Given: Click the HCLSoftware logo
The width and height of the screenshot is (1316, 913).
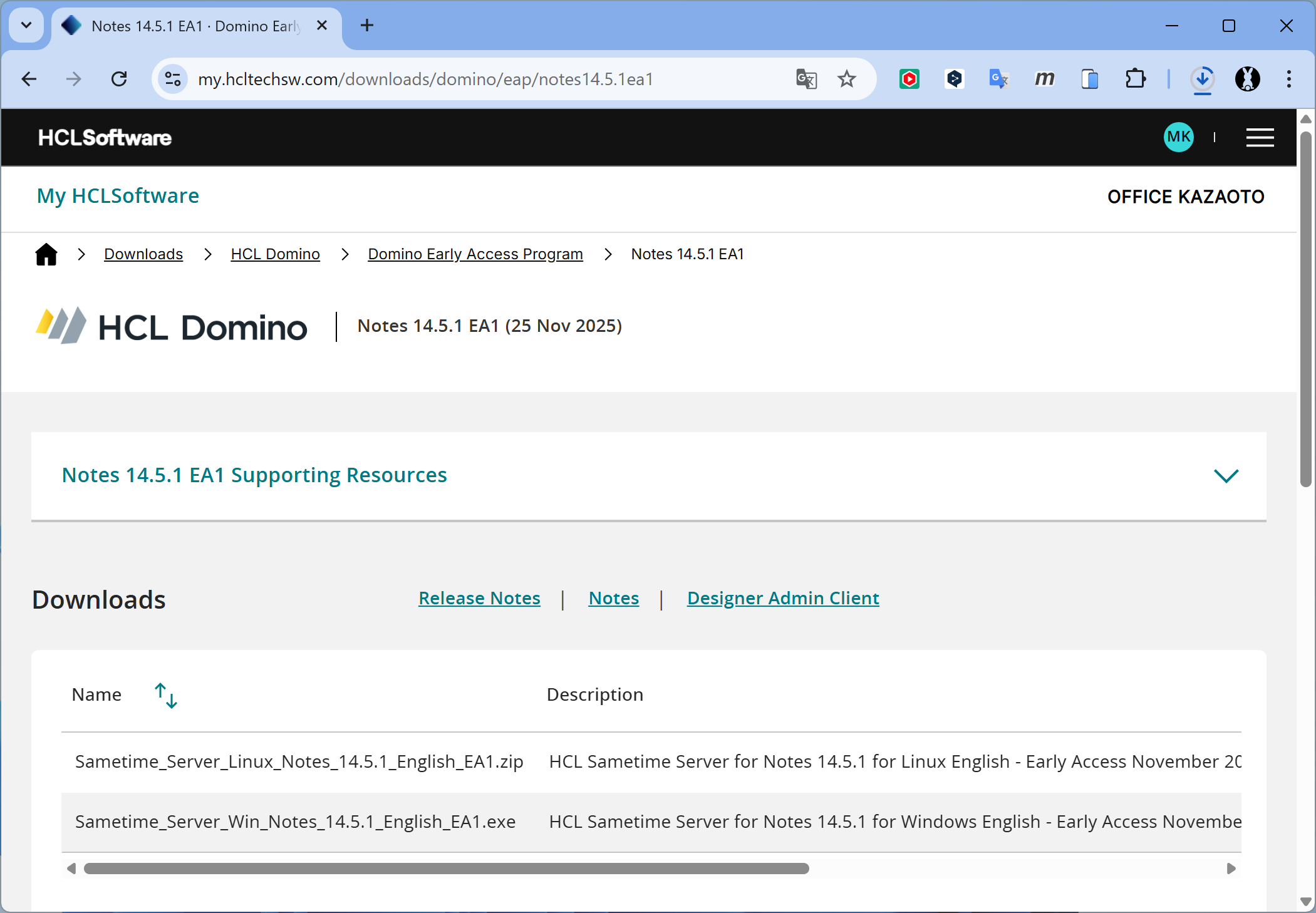Looking at the screenshot, I should click(105, 138).
